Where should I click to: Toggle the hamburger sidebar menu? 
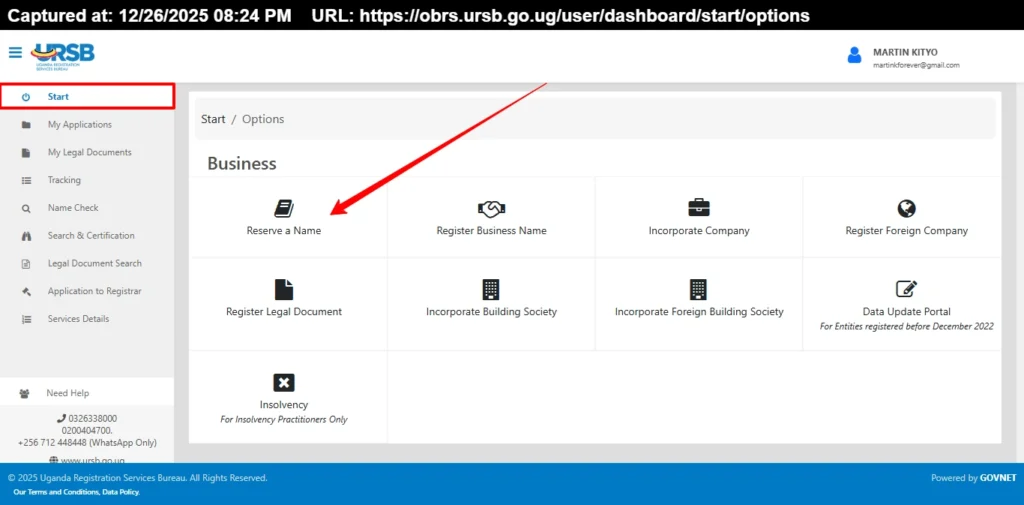(15, 53)
